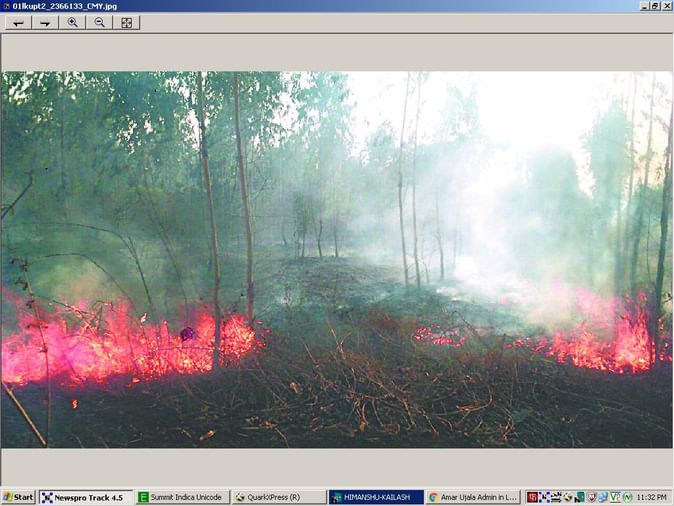Screen dimensions: 674x506
Task: Switch to Newspro Track 4.5 taskbar button
Action: [85, 497]
